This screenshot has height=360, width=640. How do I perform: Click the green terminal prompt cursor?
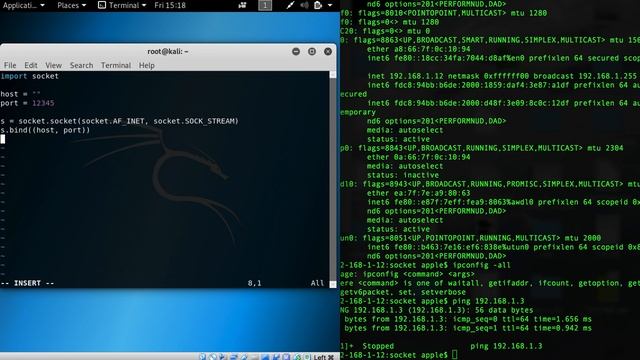tap(455, 355)
